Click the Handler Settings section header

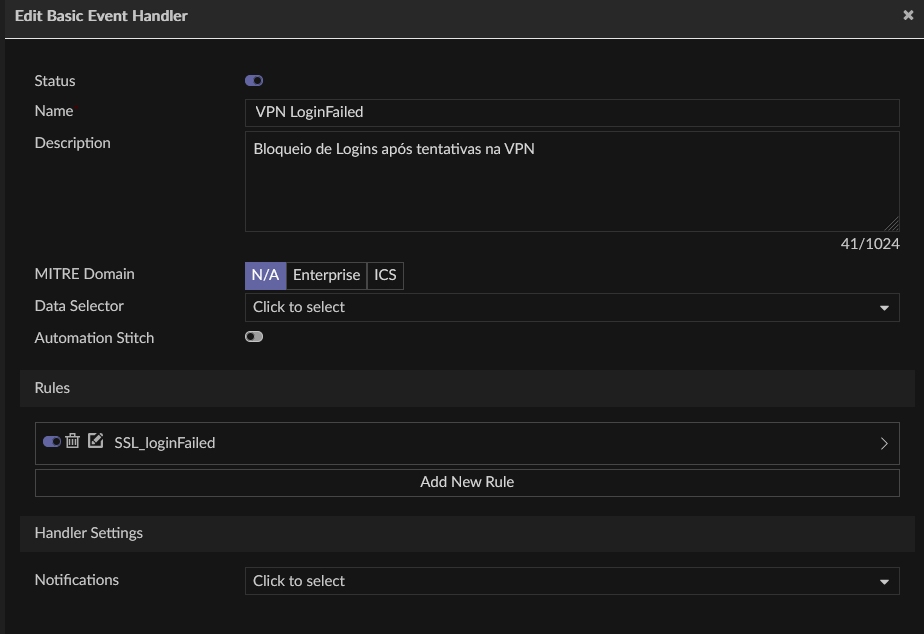[x=89, y=533]
